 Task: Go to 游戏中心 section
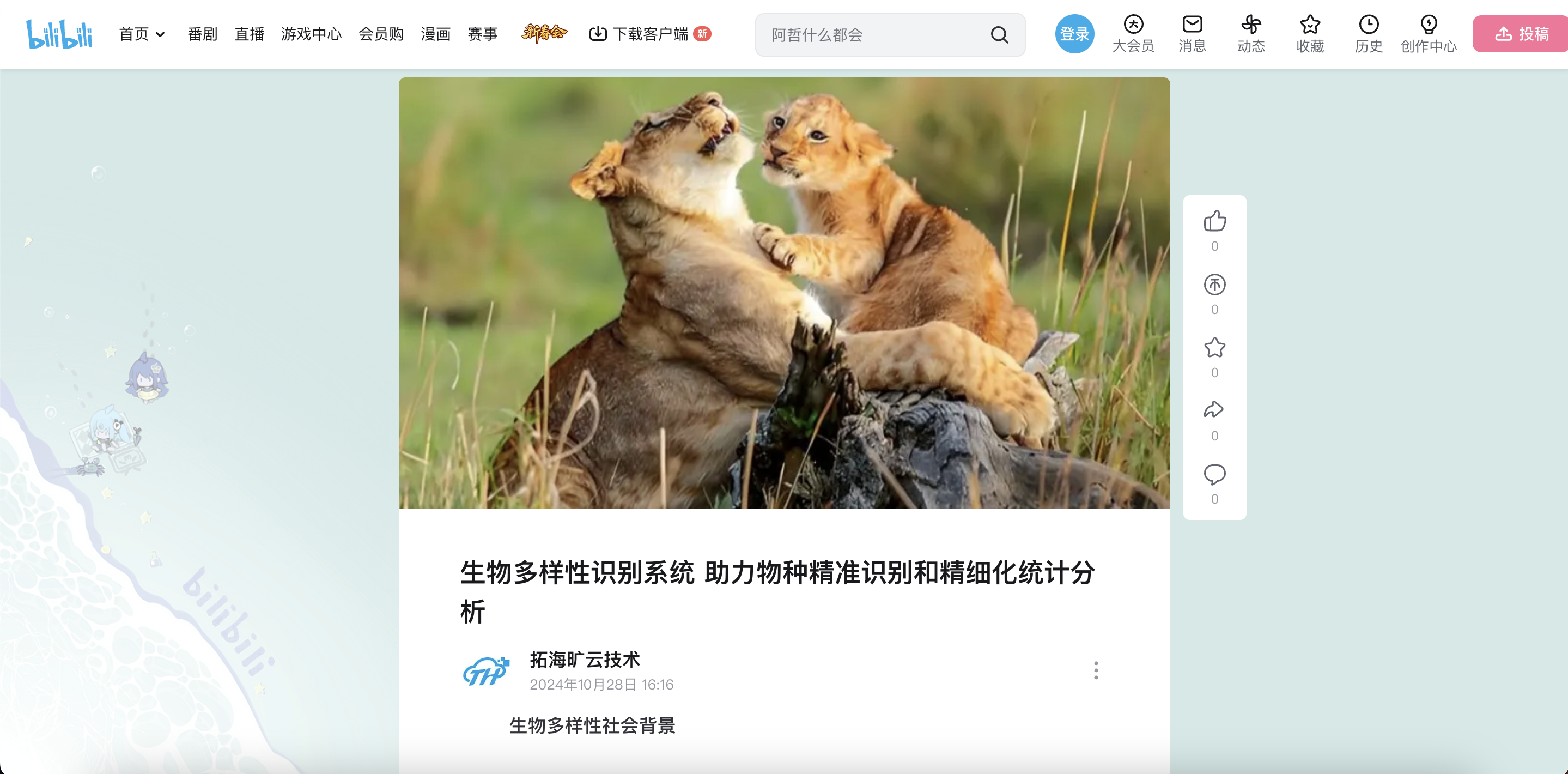pos(311,34)
